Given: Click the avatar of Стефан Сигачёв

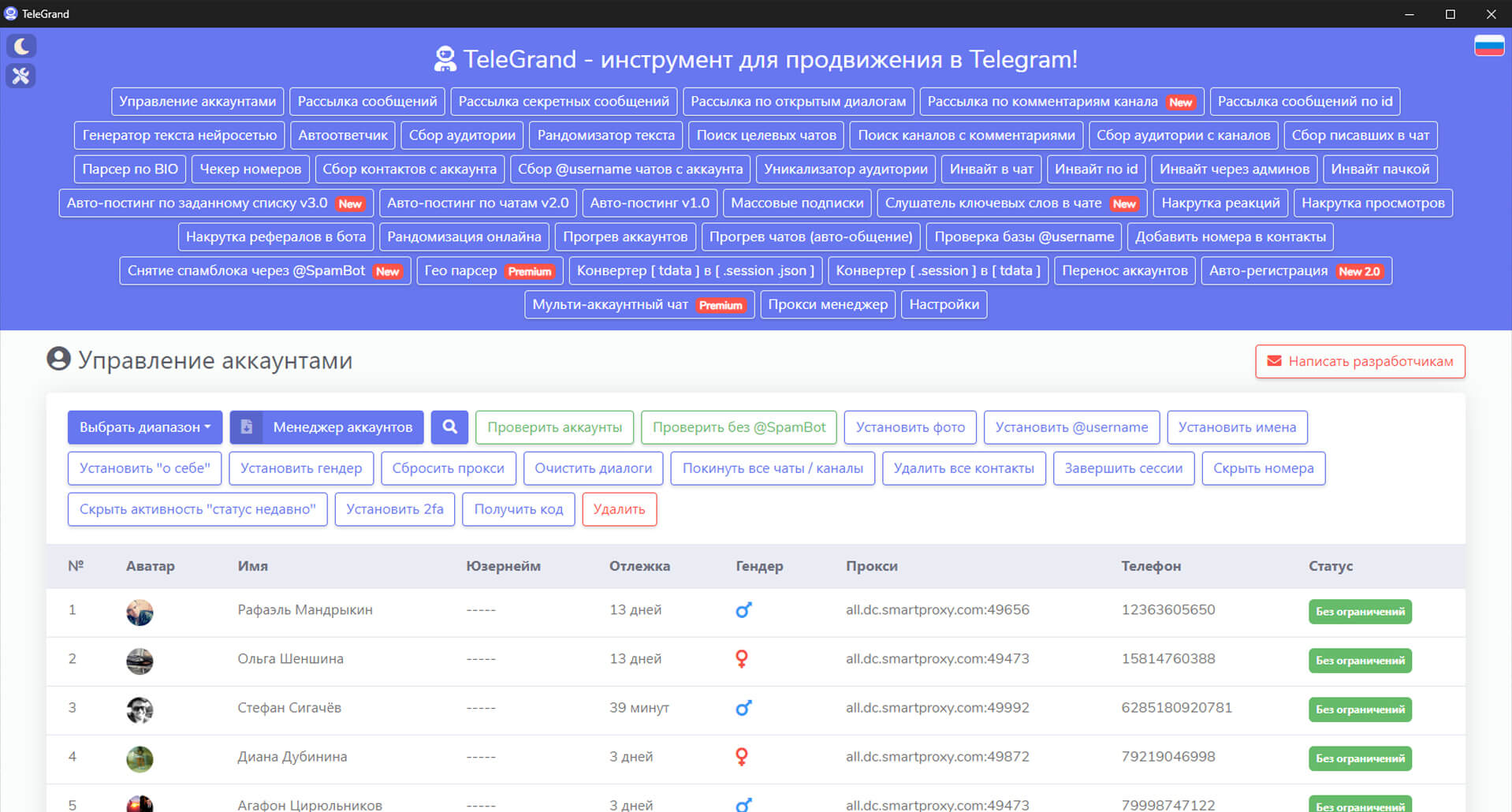Looking at the screenshot, I should coord(140,710).
